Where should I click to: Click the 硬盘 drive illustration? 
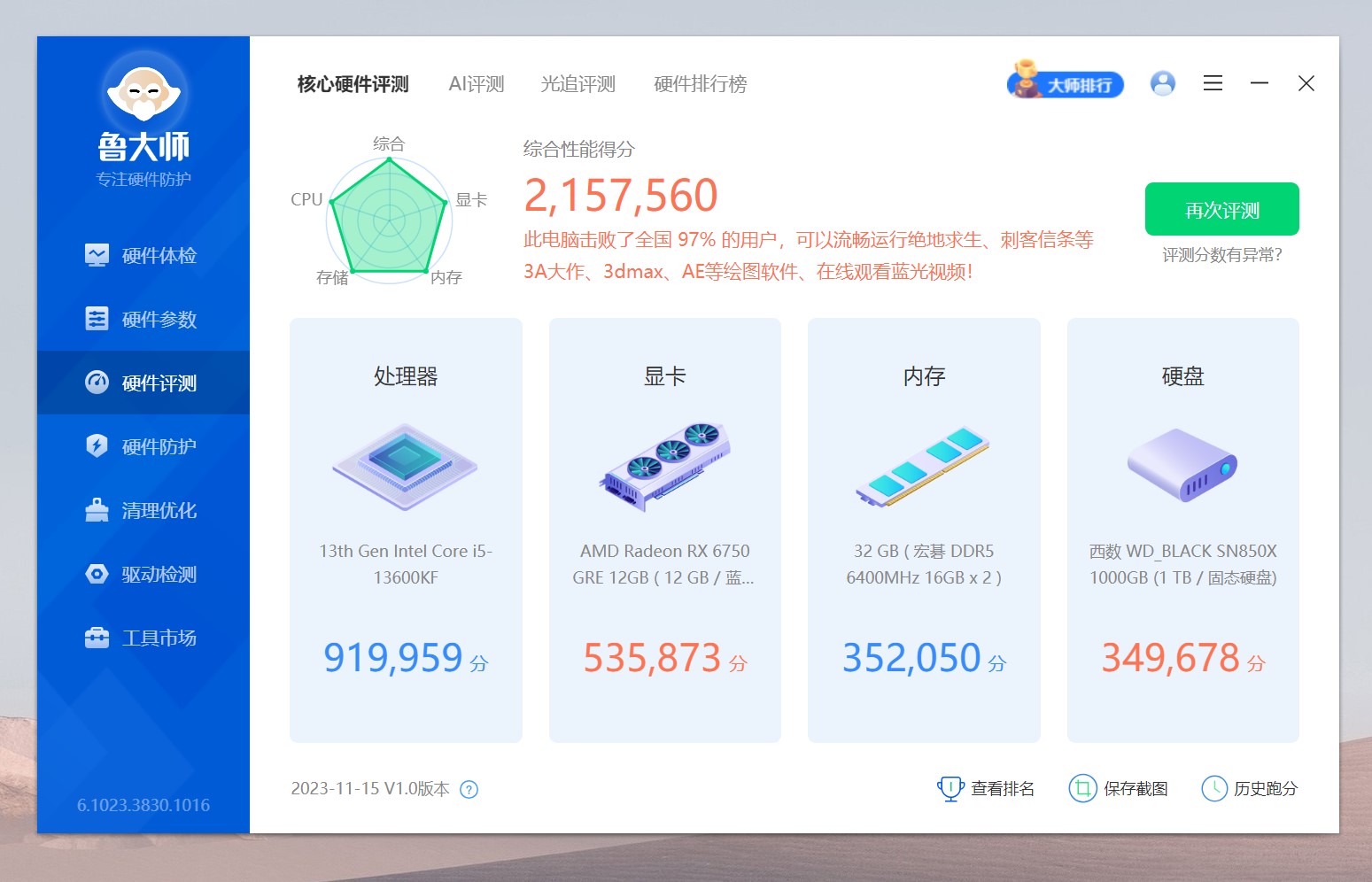[1182, 465]
